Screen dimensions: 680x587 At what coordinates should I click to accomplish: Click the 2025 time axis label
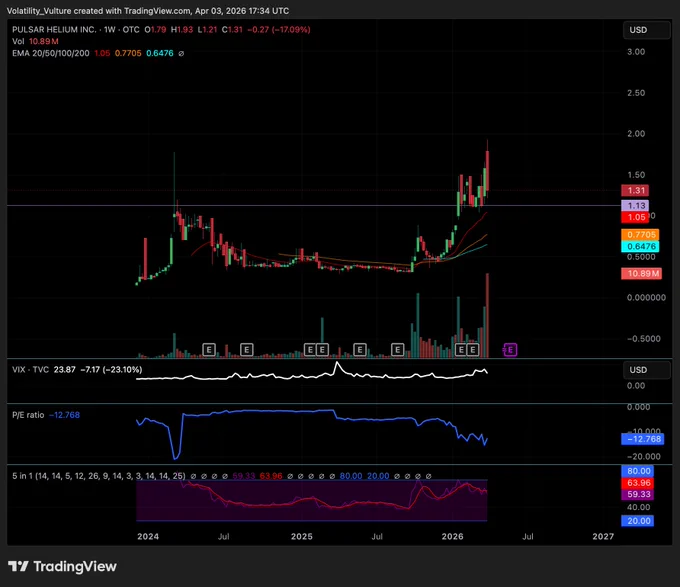click(301, 536)
